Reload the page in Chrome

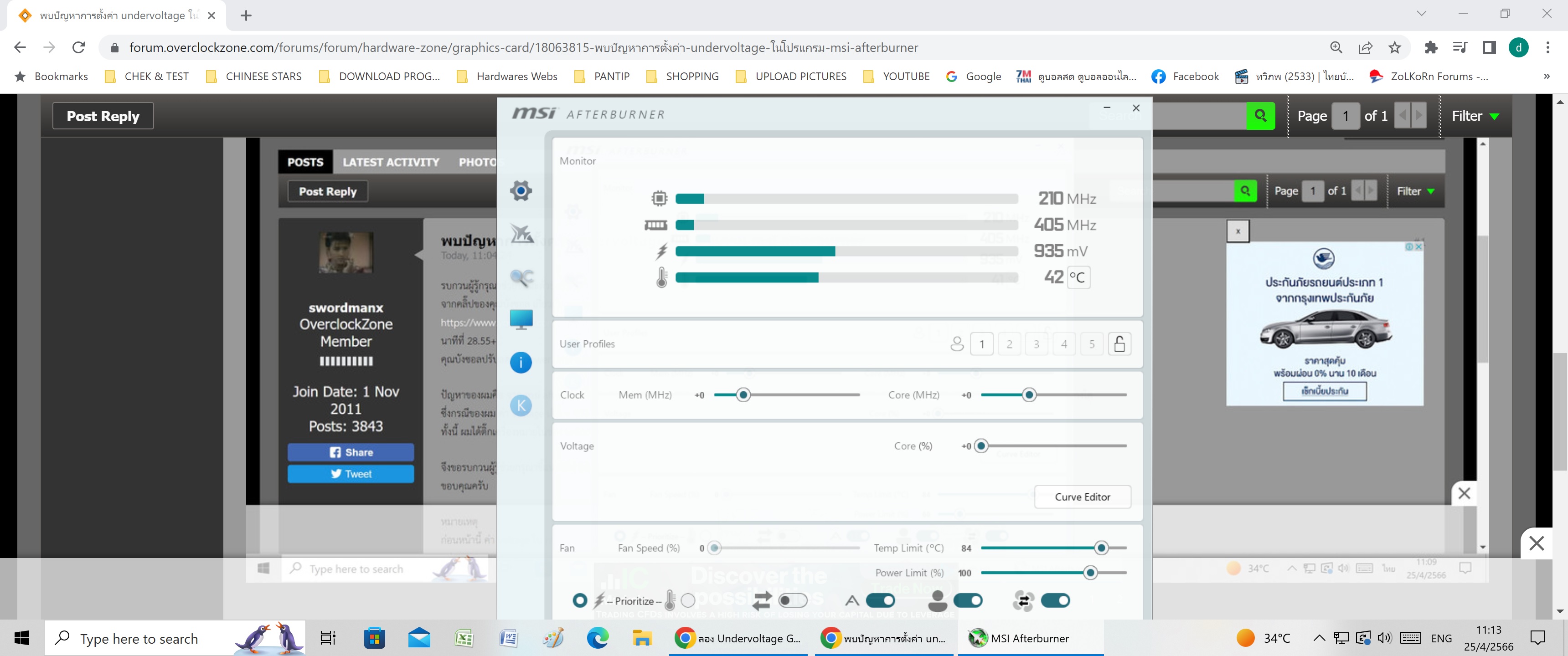tap(78, 47)
